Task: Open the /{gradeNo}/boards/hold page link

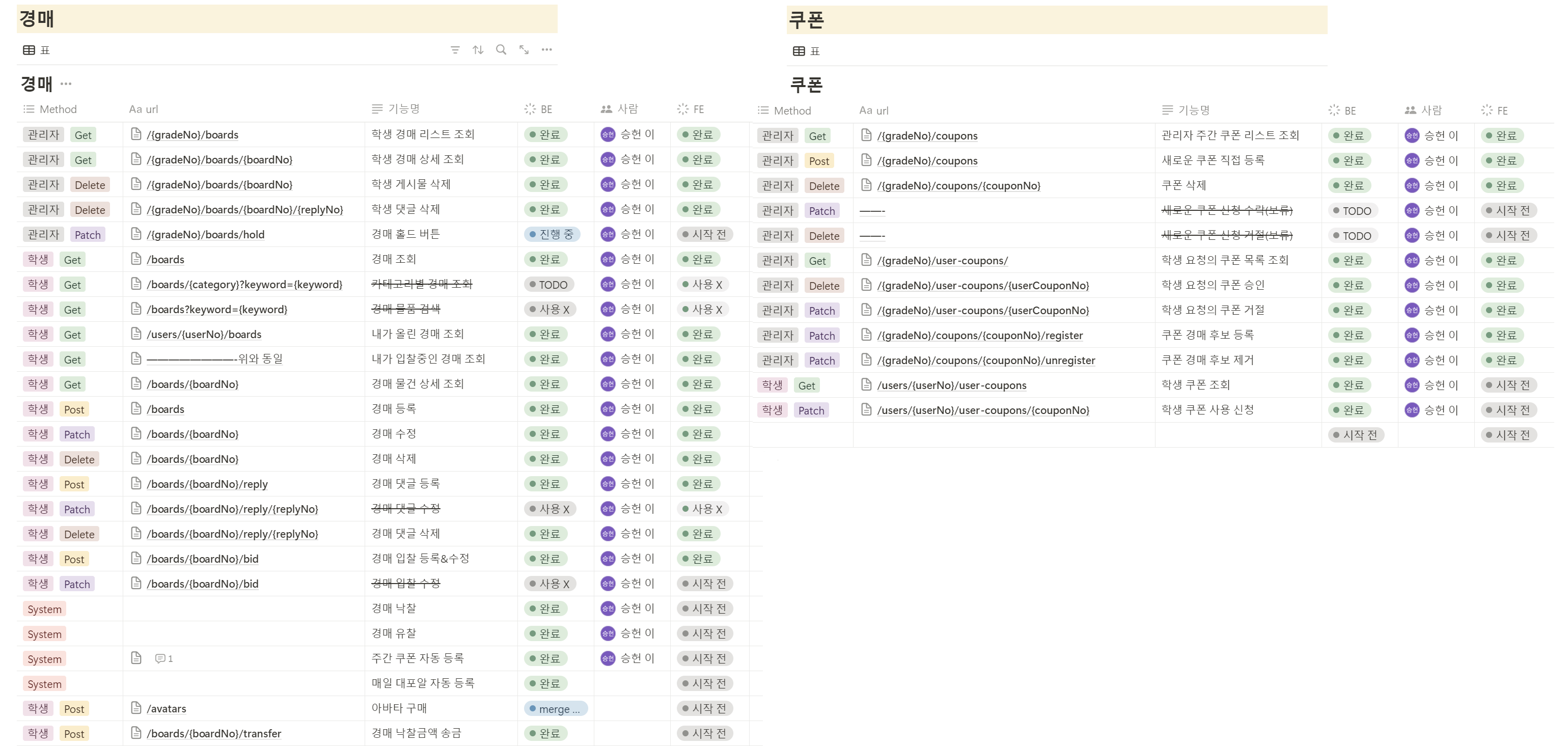Action: click(205, 235)
